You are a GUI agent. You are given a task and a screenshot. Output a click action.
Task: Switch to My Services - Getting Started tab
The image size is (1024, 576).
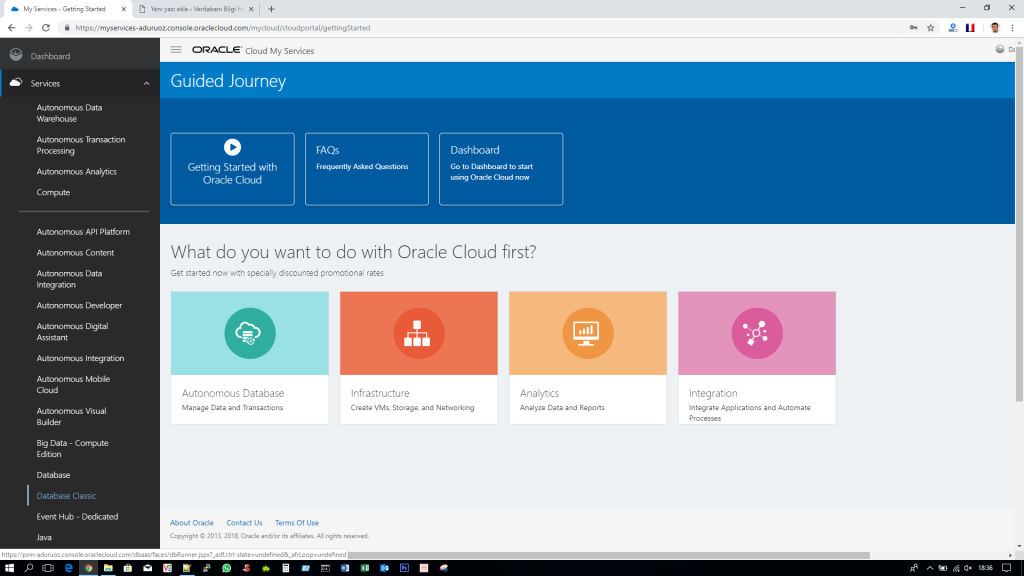click(64, 9)
